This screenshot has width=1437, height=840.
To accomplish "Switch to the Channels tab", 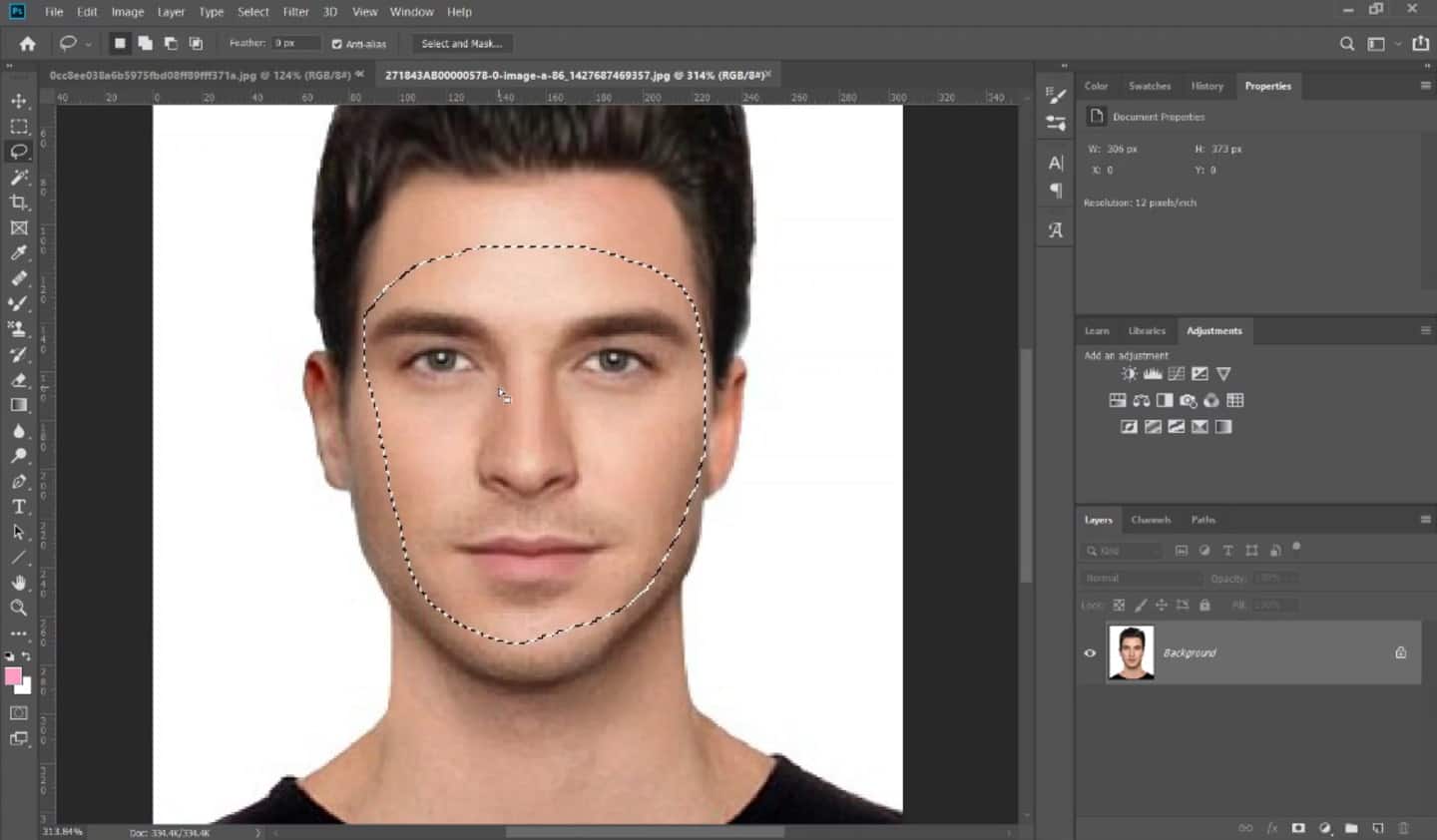I will (x=1151, y=520).
